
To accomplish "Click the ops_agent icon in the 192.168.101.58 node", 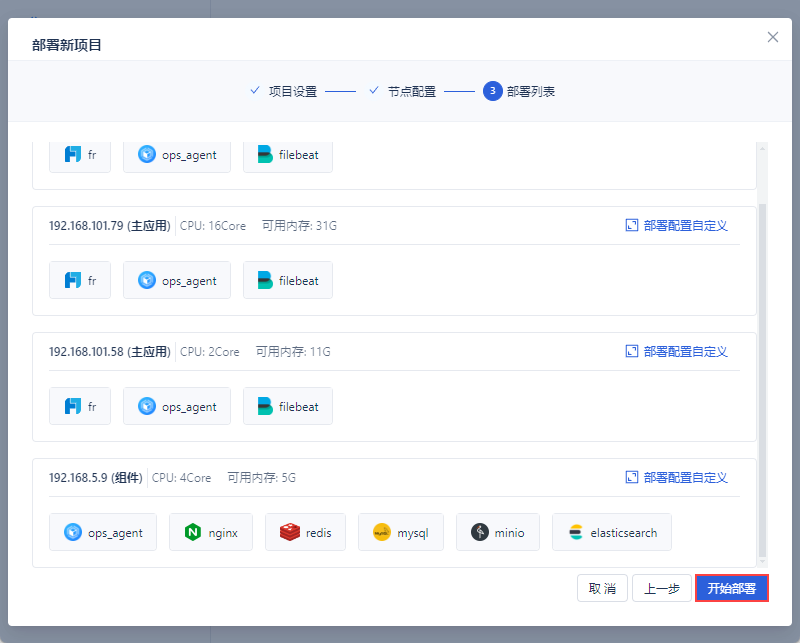I will 147,406.
